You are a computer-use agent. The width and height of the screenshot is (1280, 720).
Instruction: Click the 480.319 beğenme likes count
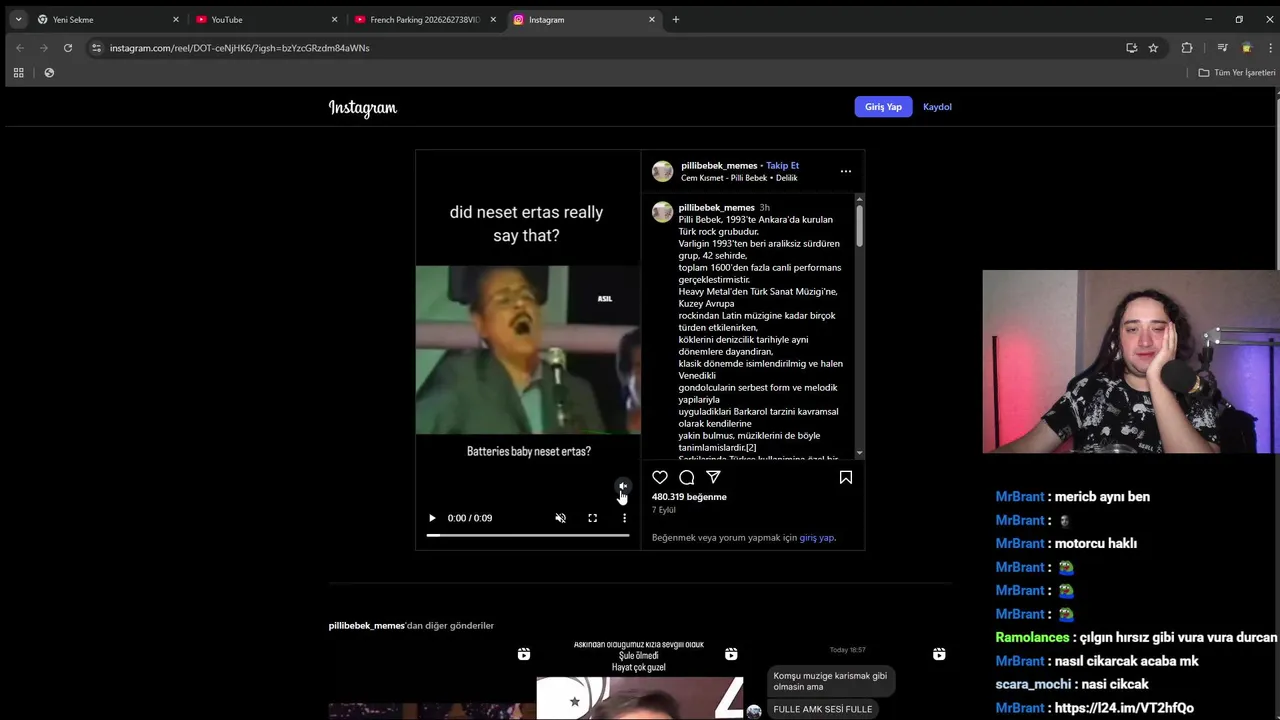coord(689,496)
